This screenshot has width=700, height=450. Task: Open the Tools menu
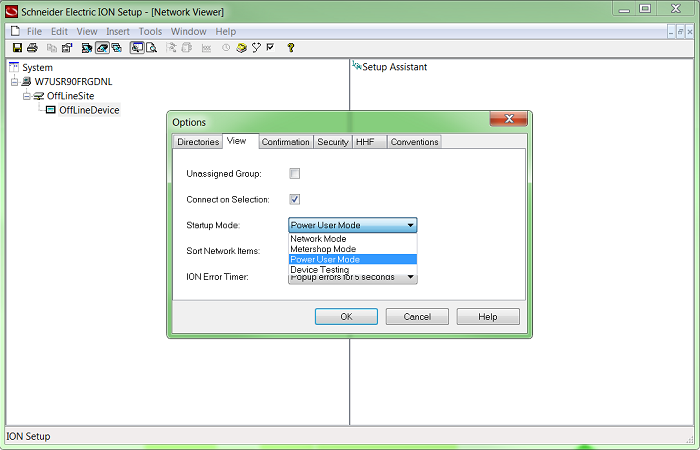pyautogui.click(x=150, y=32)
